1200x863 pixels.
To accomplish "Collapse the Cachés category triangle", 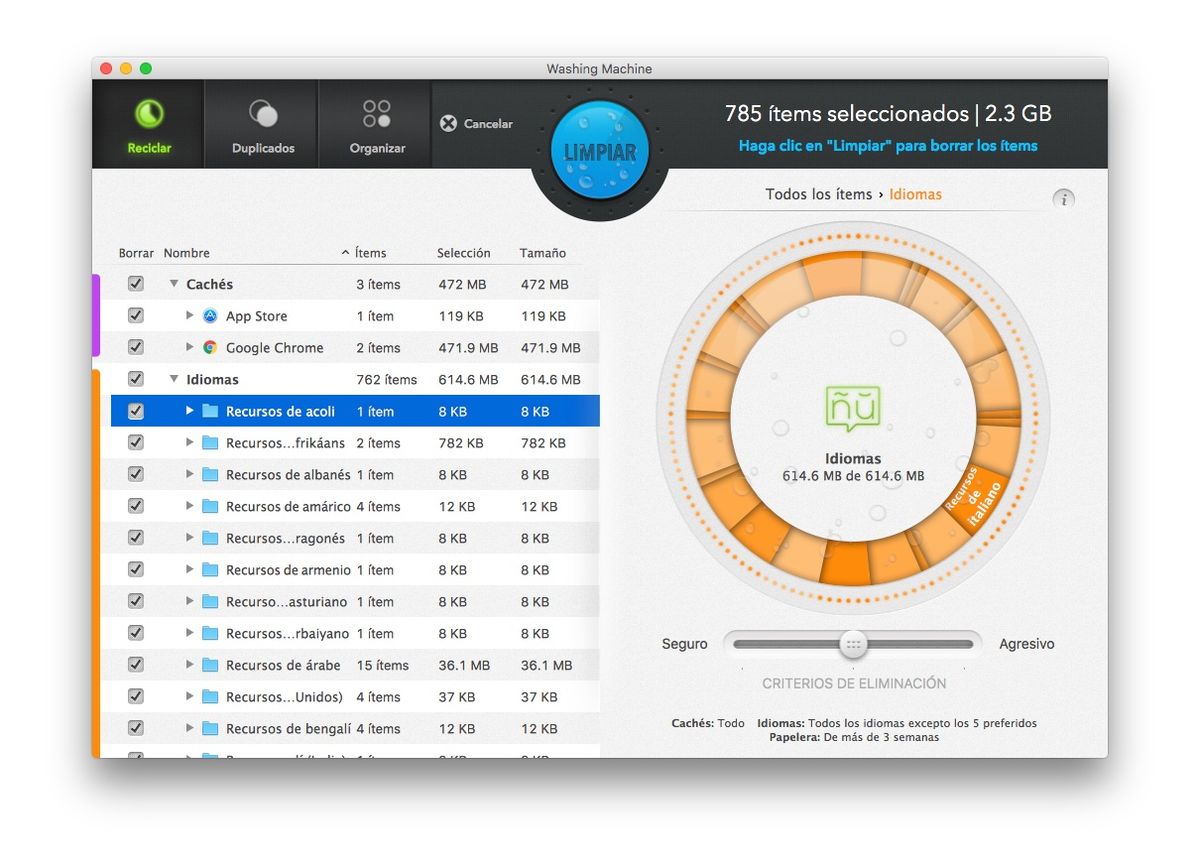I will pyautogui.click(x=173, y=283).
